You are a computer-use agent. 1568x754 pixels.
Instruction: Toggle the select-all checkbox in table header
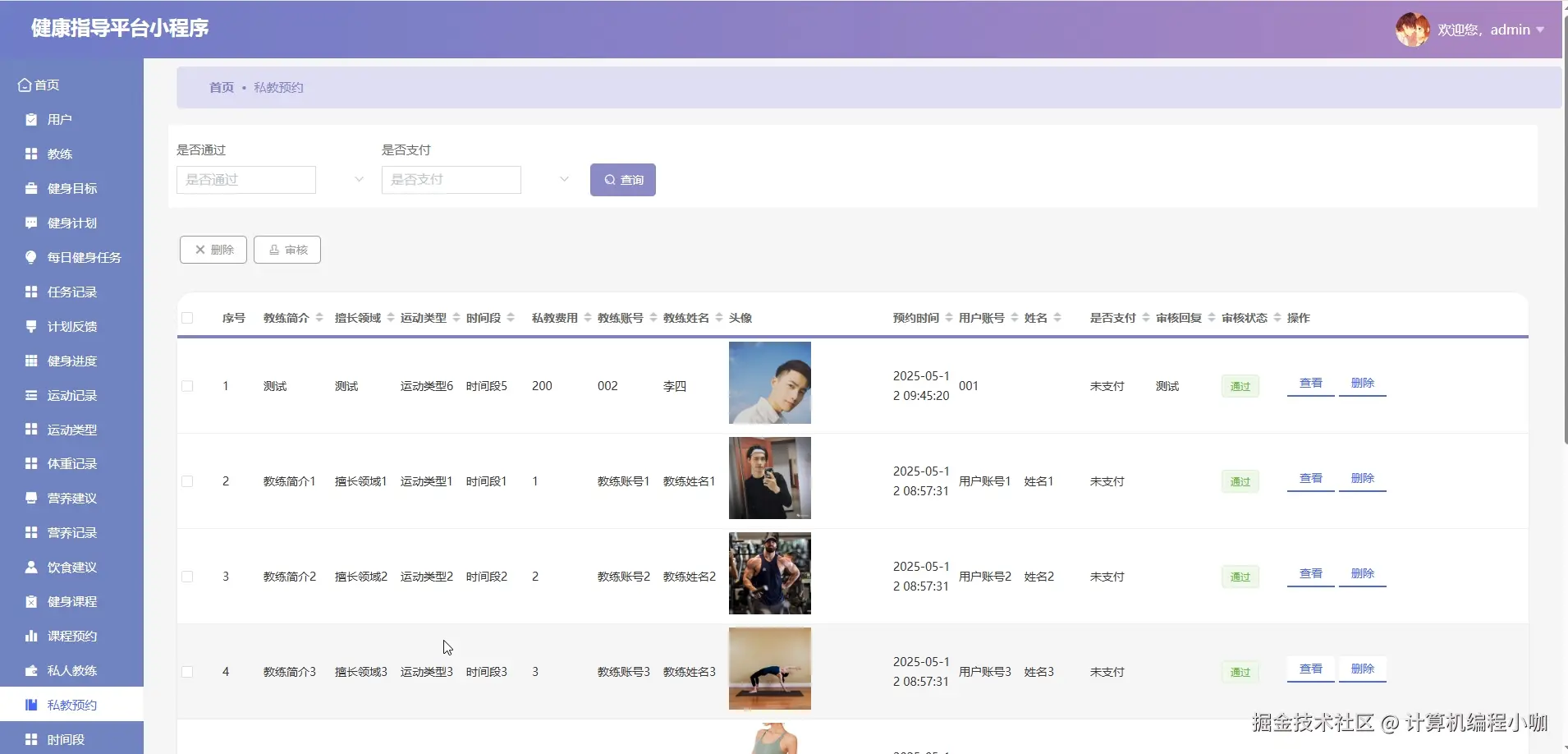pos(187,318)
